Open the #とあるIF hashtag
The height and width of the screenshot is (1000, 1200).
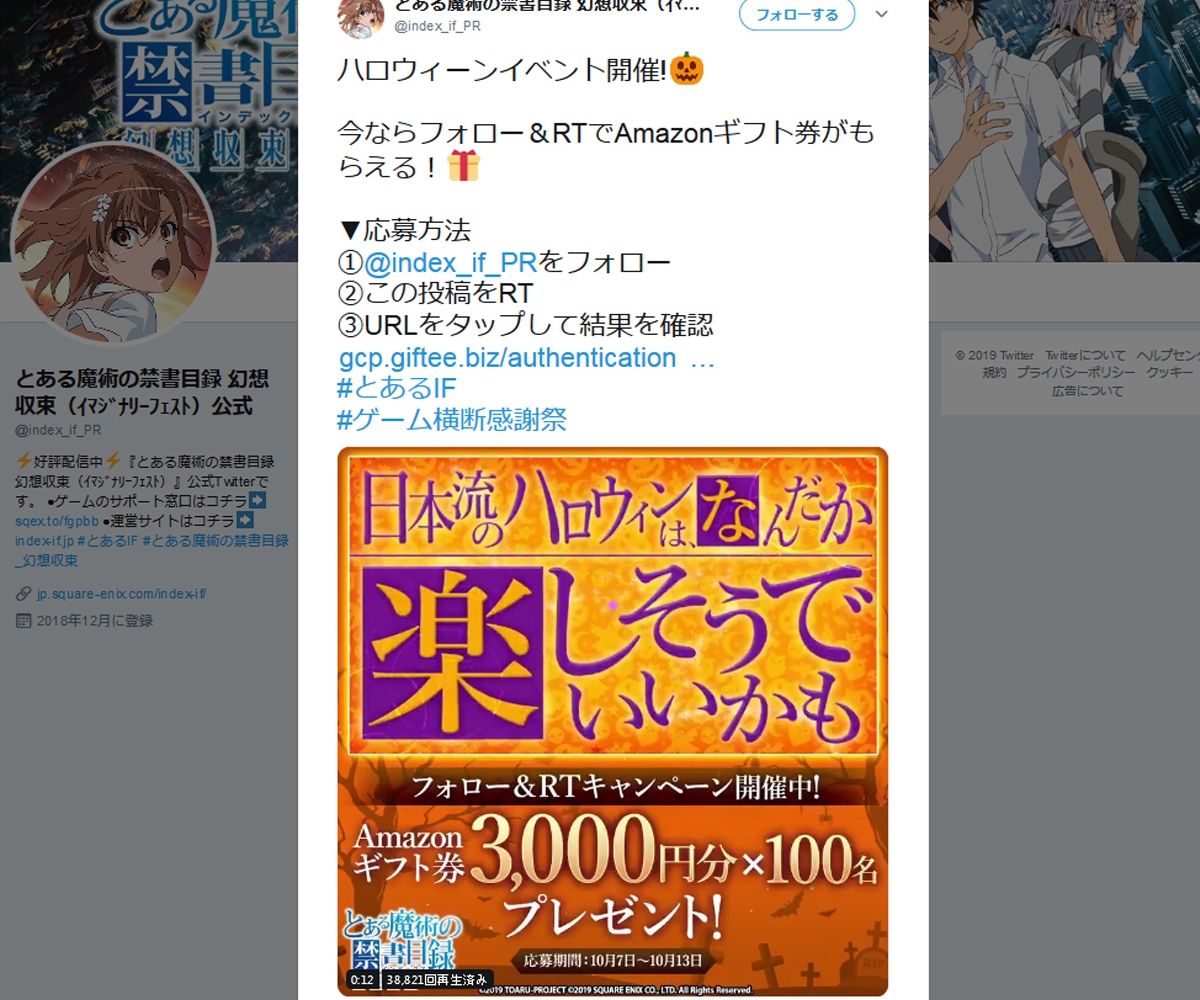pos(397,388)
